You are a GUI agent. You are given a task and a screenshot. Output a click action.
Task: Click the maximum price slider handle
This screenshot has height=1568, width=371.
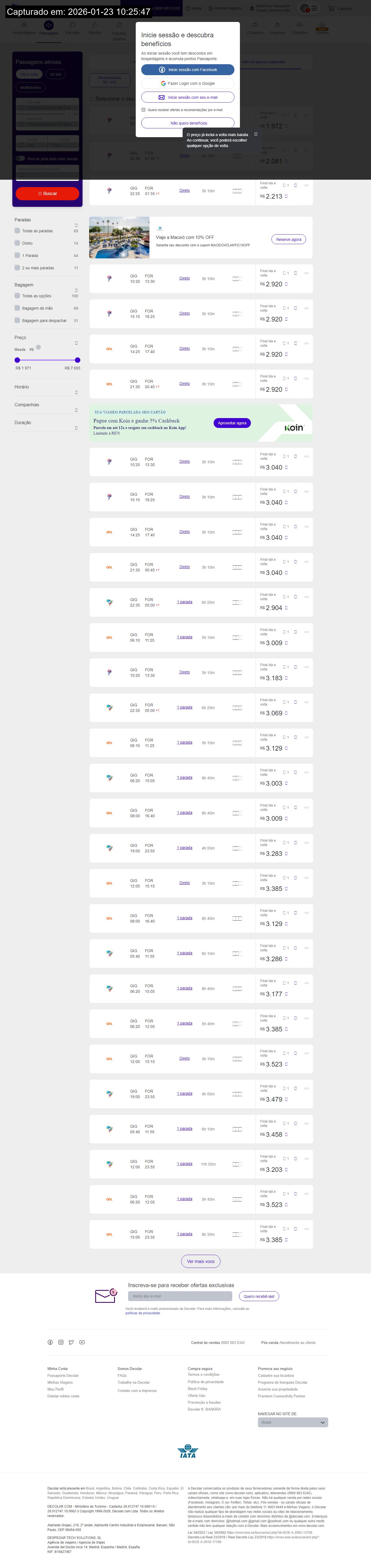click(77, 360)
